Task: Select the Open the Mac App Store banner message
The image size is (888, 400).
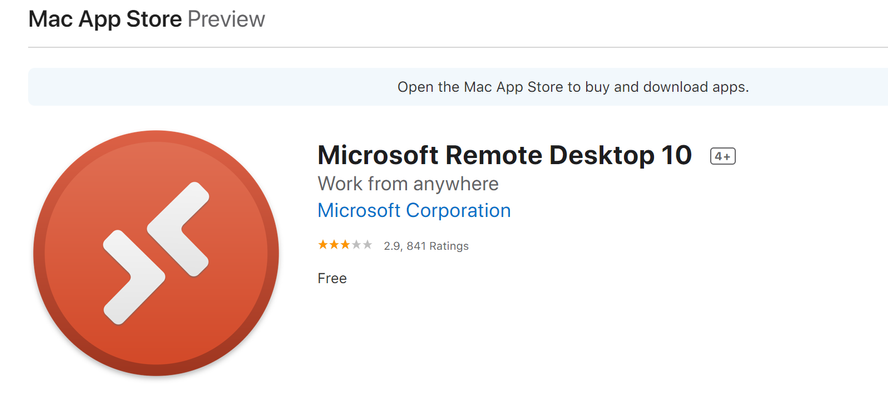Action: tap(573, 87)
